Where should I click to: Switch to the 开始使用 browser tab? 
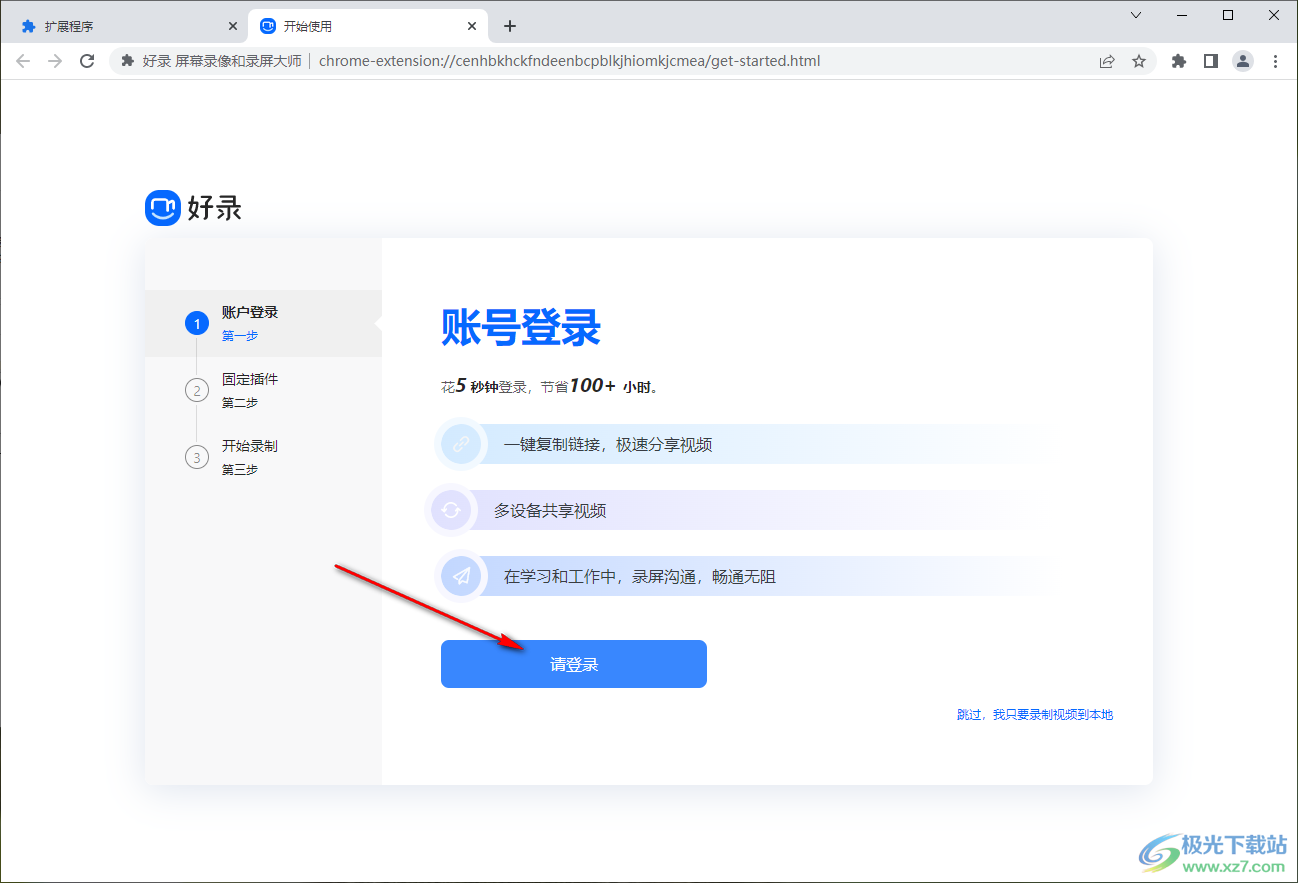tap(368, 26)
